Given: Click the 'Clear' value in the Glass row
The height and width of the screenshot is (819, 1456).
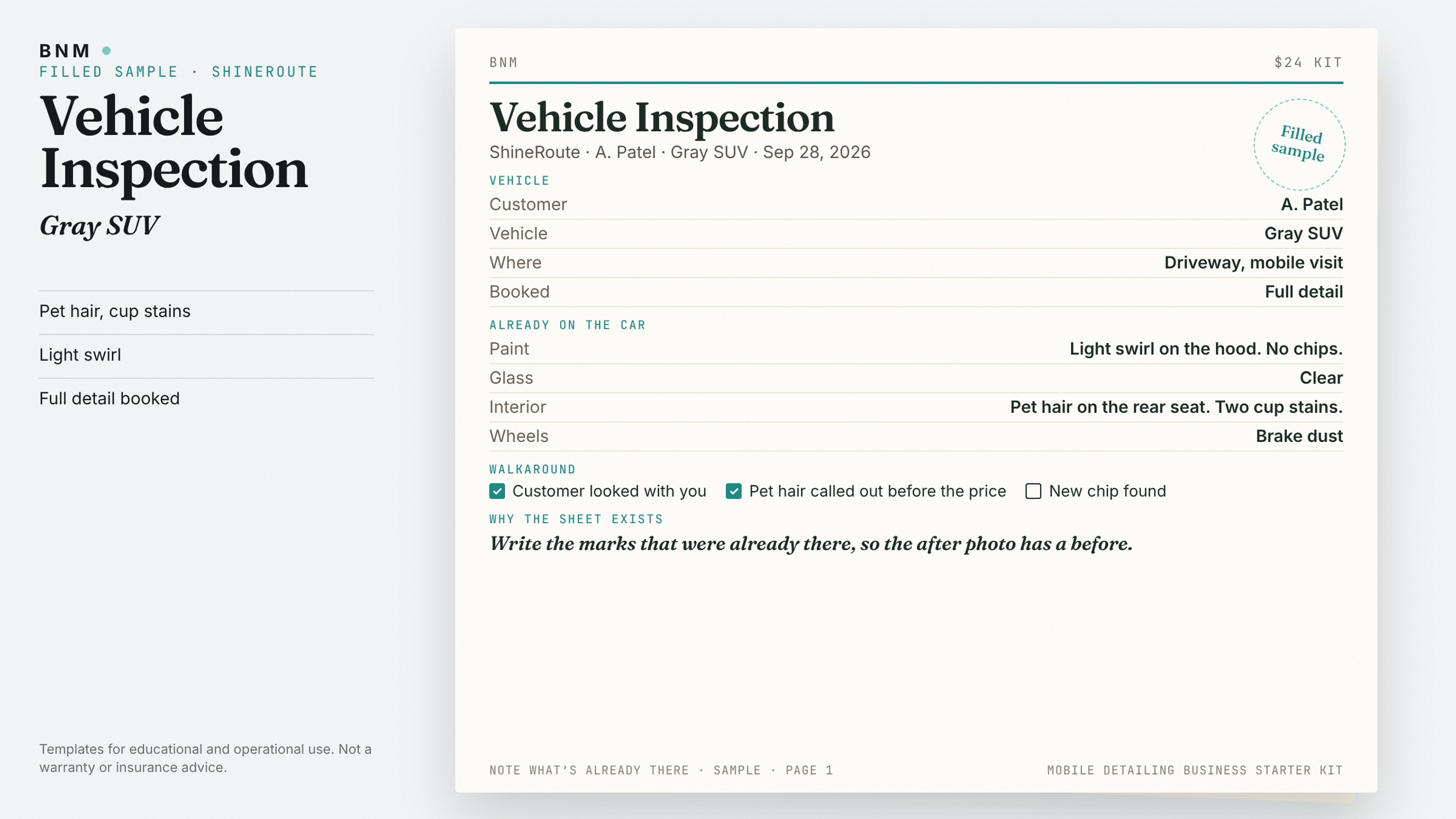Looking at the screenshot, I should click(x=1321, y=378).
